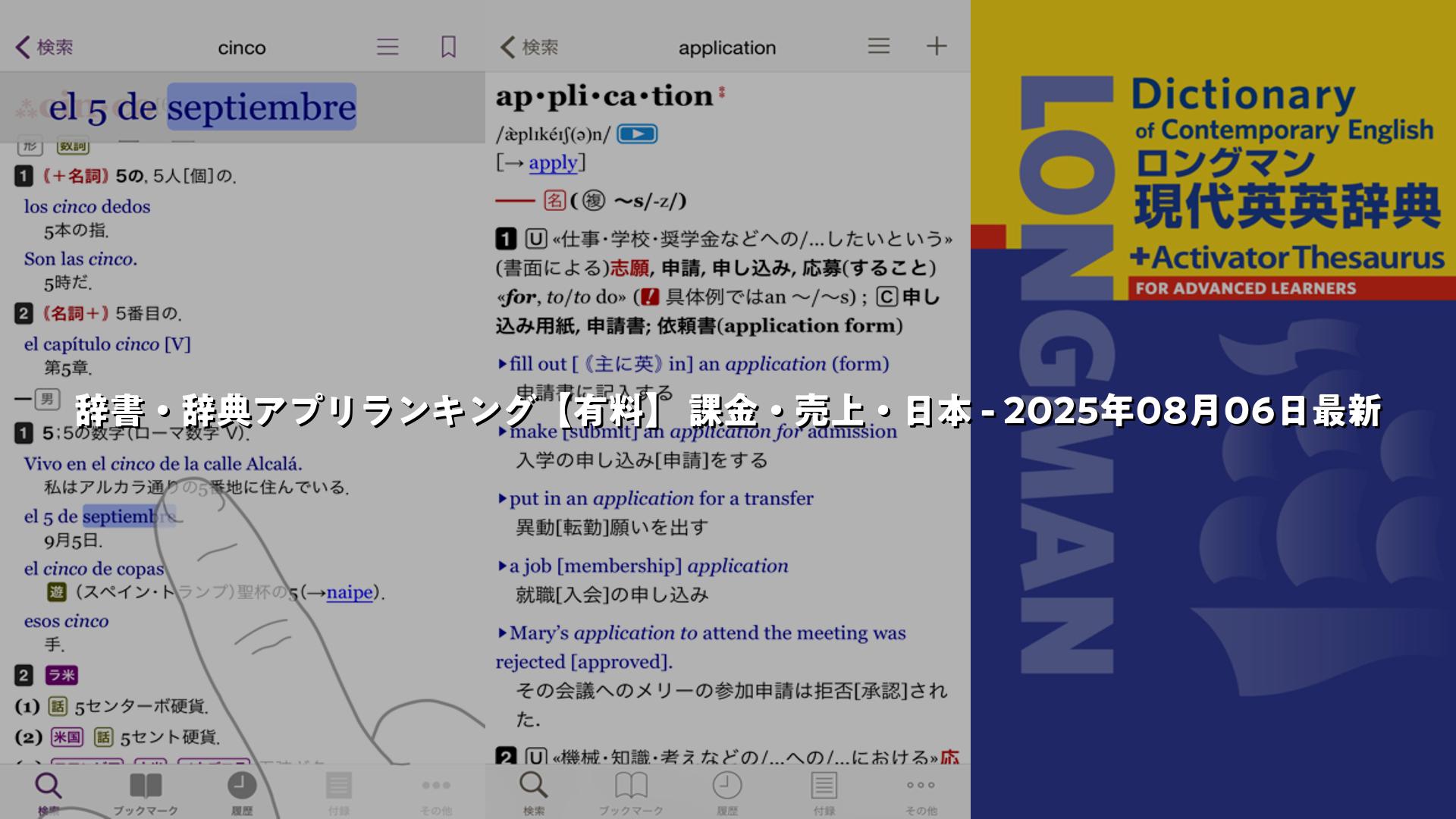
Task: Select 検索 tab in application panel
Action: (533, 793)
